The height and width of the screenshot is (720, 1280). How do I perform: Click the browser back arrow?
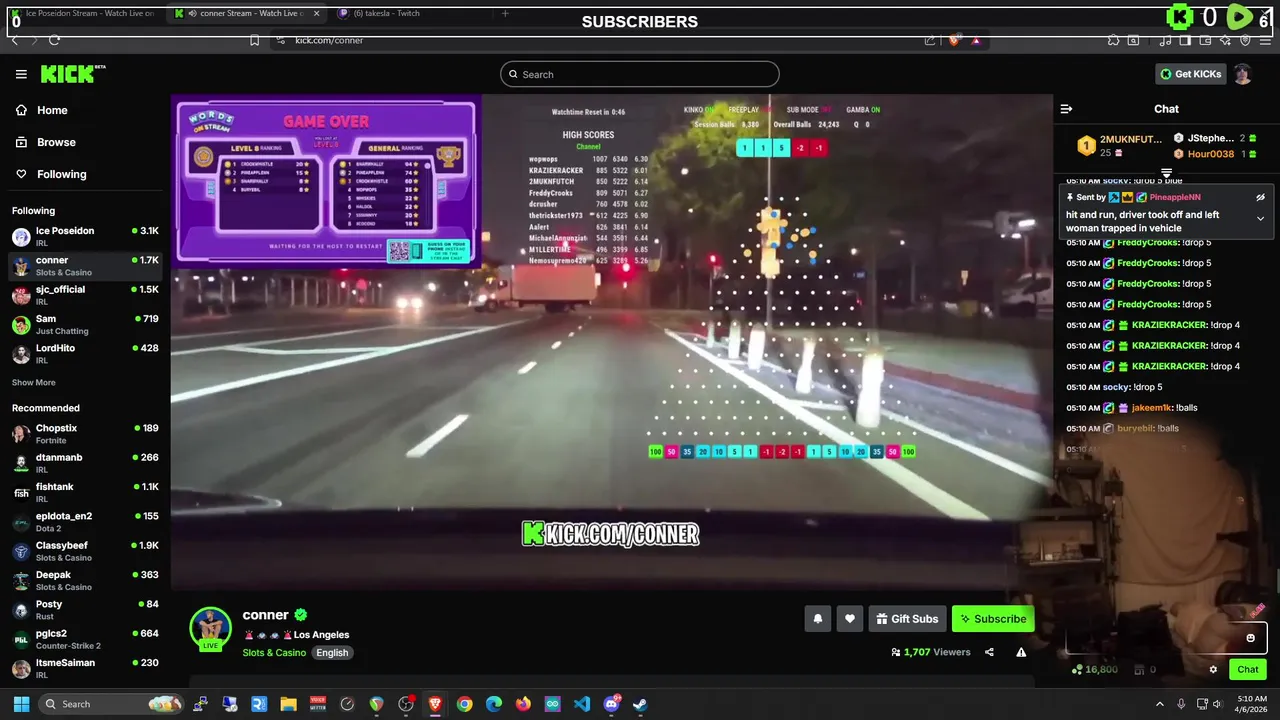tap(14, 40)
